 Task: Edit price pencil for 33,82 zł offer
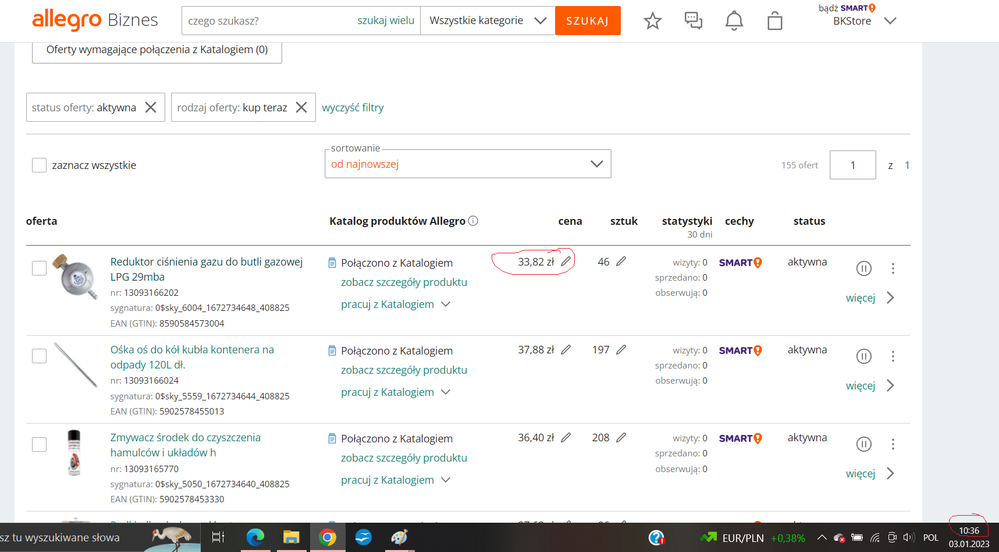coord(566,262)
